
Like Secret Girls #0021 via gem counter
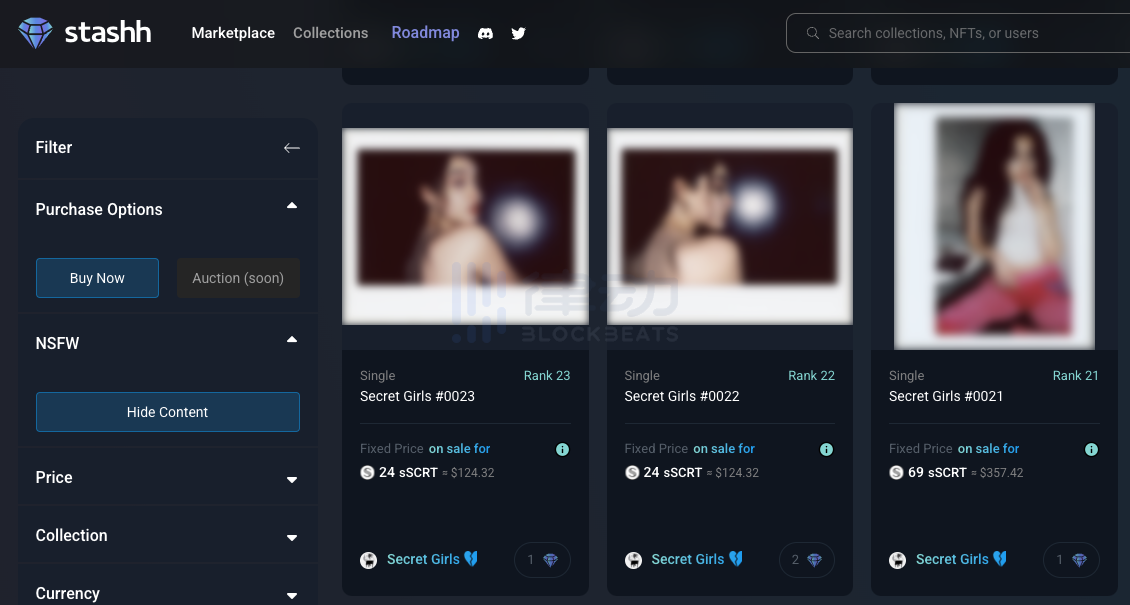[1070, 560]
